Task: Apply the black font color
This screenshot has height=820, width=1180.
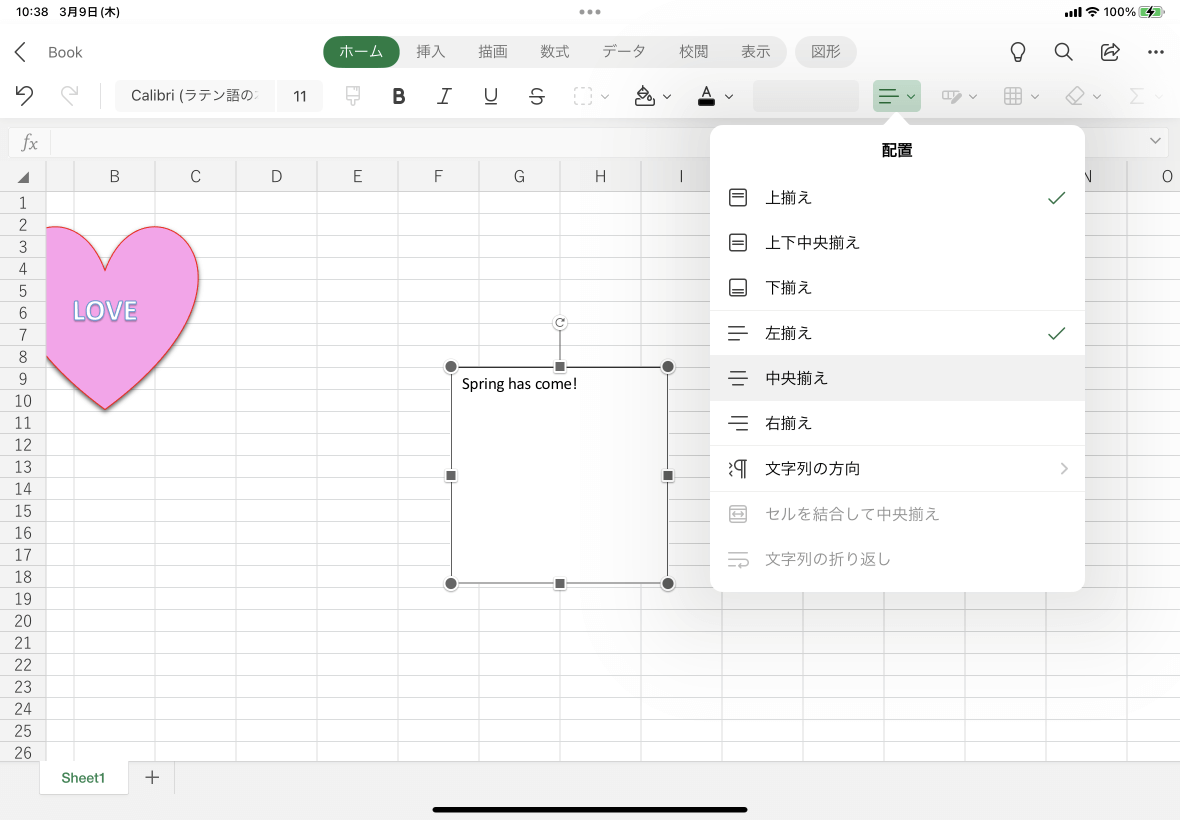Action: click(706, 96)
